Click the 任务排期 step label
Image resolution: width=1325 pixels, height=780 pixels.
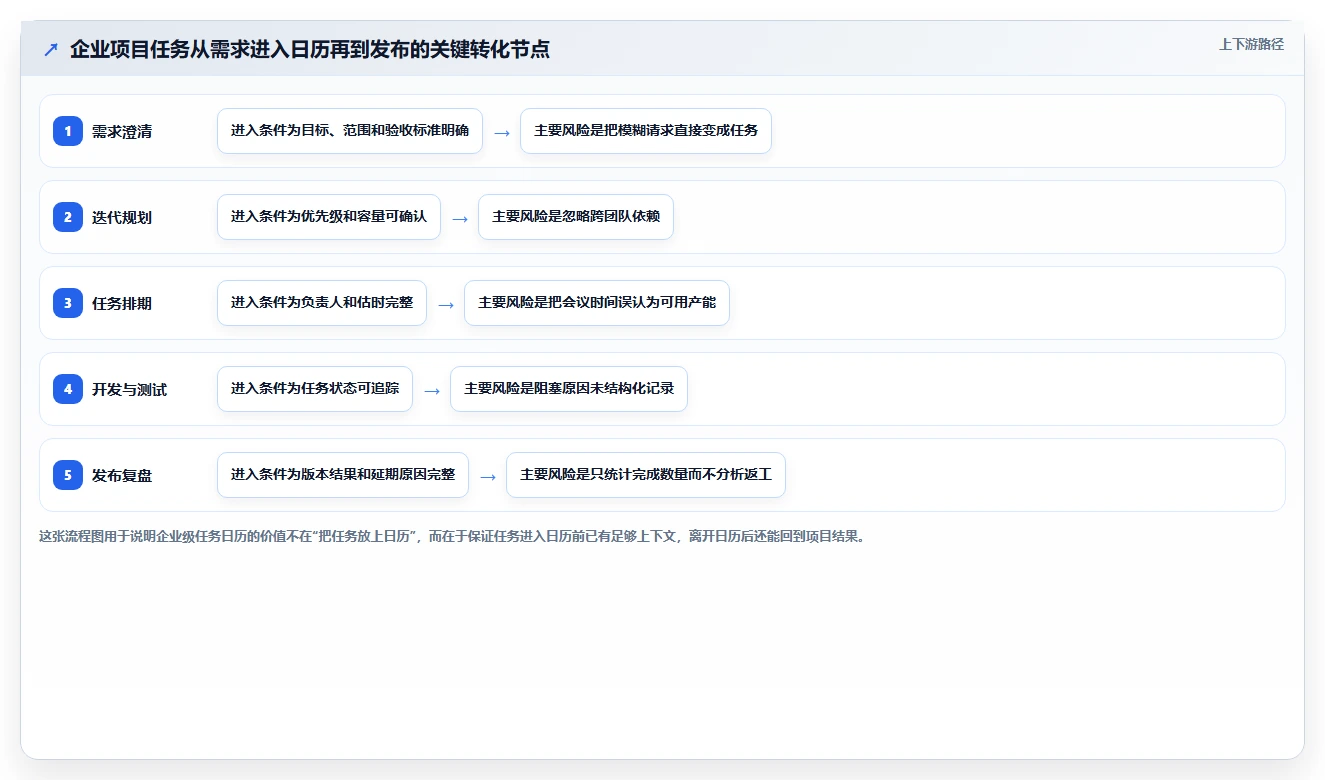pyautogui.click(x=122, y=303)
